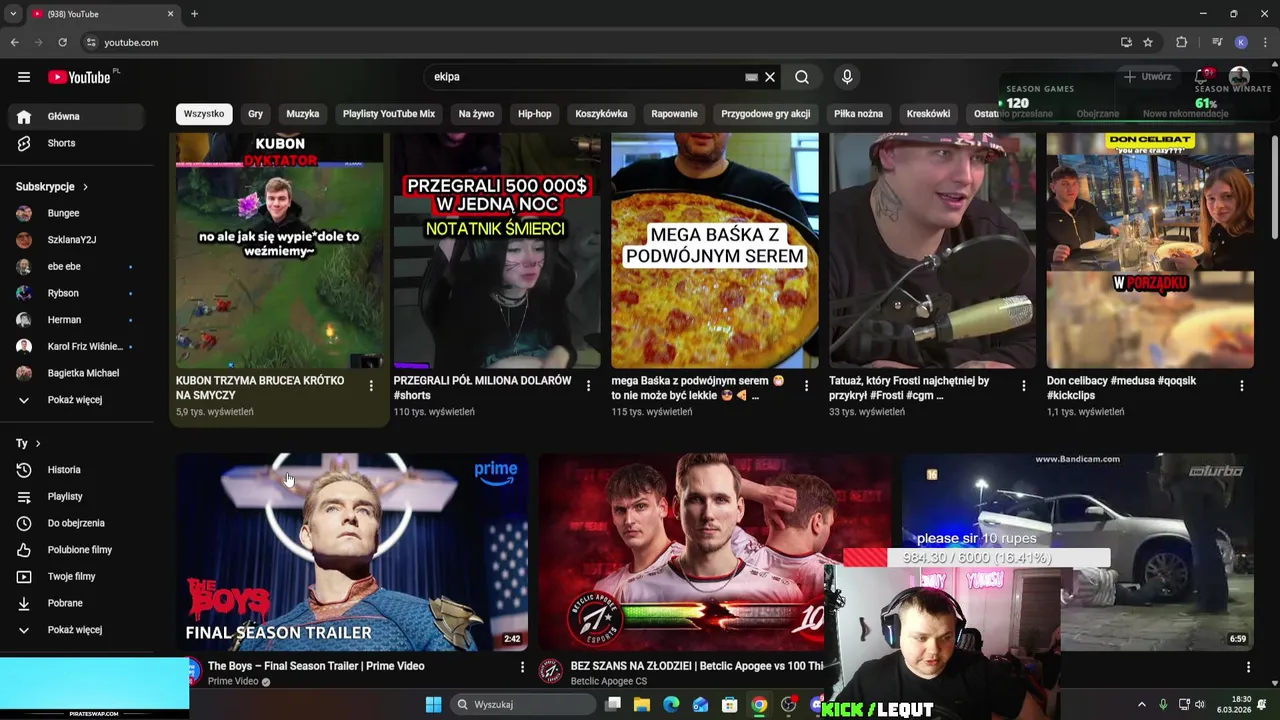Image resolution: width=1280 pixels, height=720 pixels.
Task: Click the Utwórz create button
Action: [x=1147, y=77]
